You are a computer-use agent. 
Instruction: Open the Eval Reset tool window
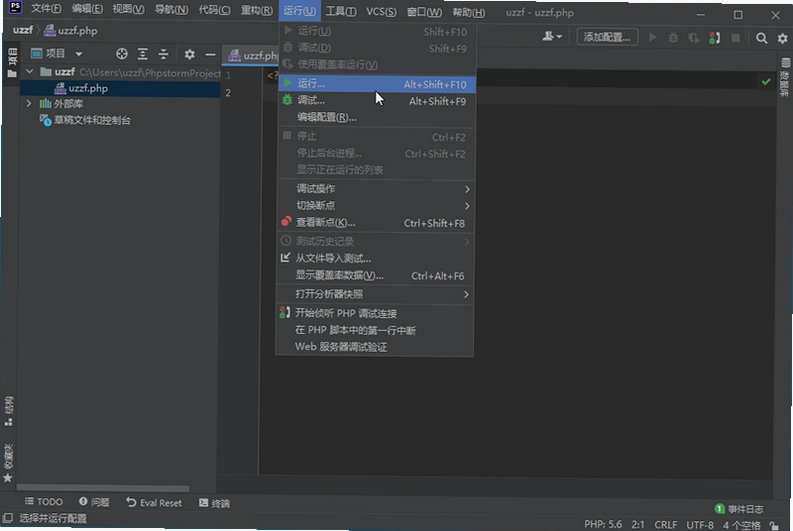coord(154,503)
